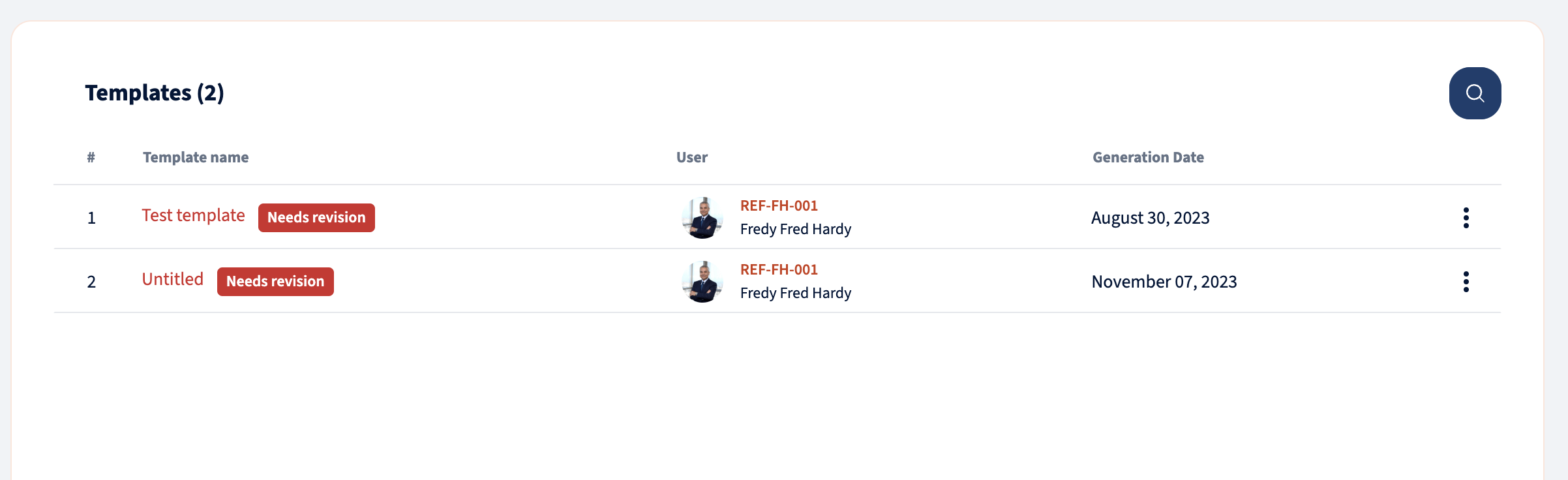Open the Untitled template link
This screenshot has height=480, width=1568.
(x=173, y=280)
